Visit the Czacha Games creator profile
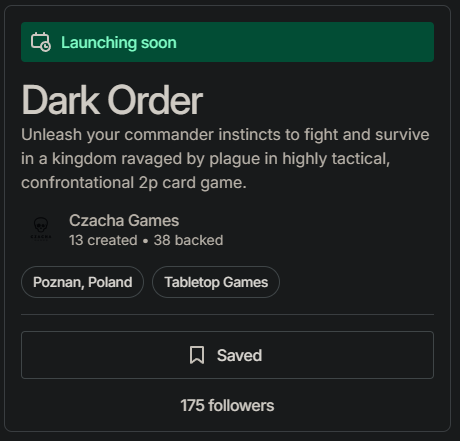 click(x=124, y=220)
